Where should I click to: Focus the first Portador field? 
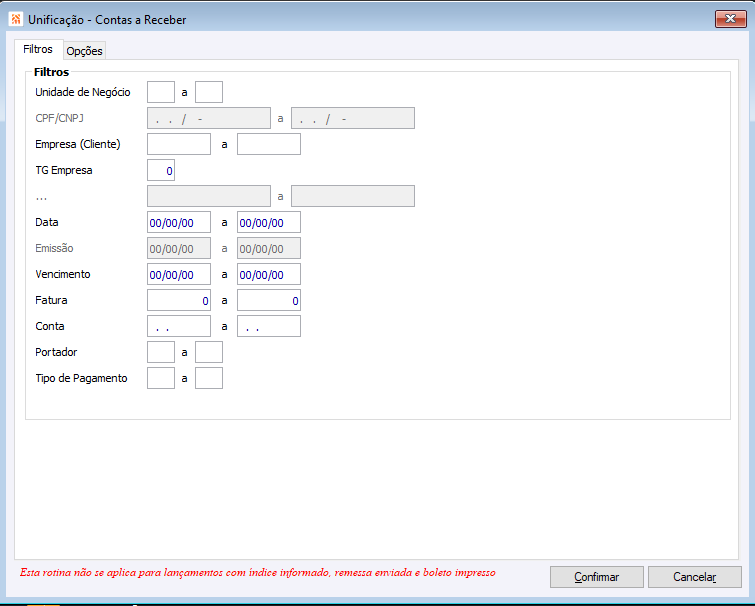161,352
